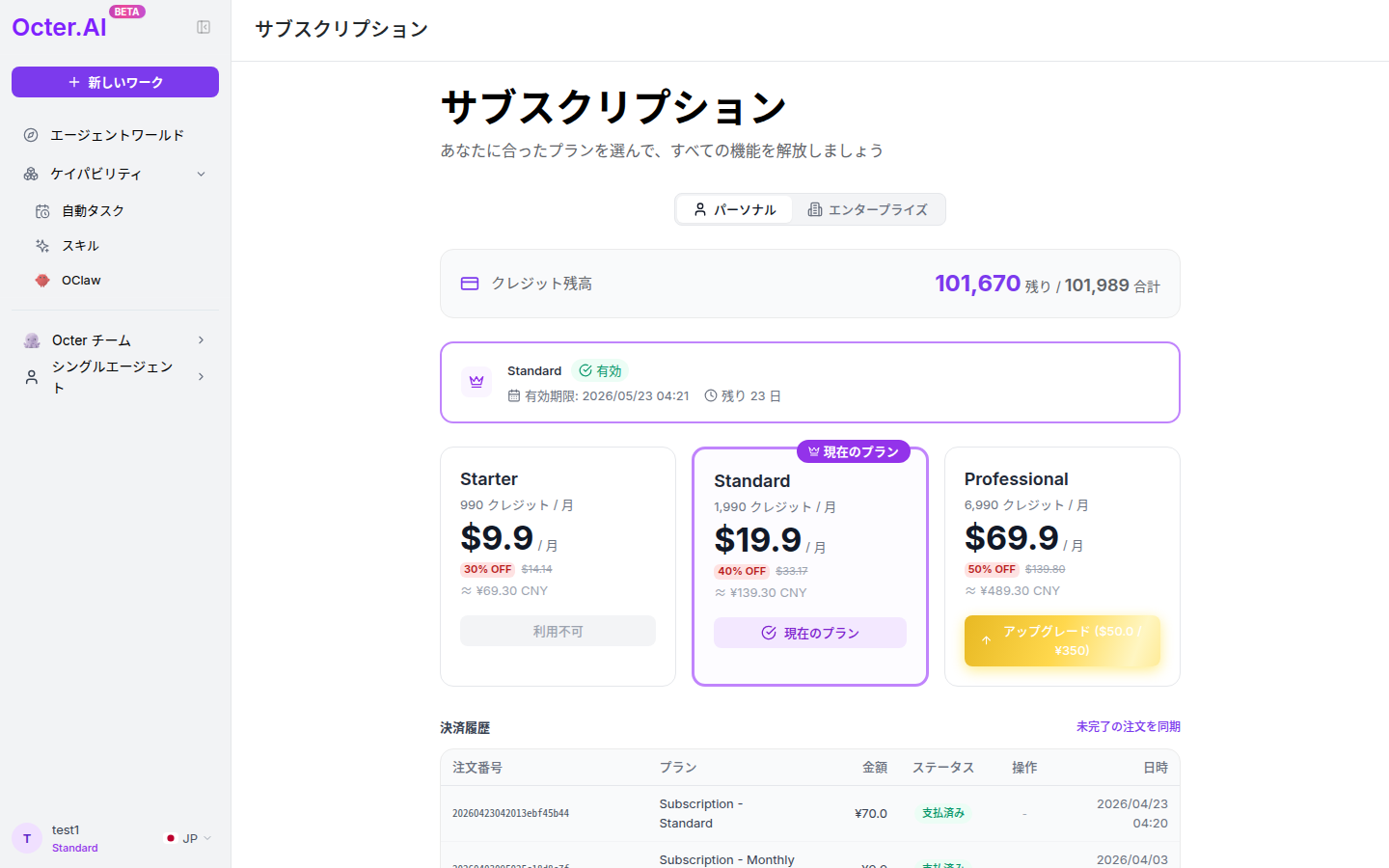Expand シングルエージェント chevron
This screenshot has width=1389, height=868.
pyautogui.click(x=201, y=376)
